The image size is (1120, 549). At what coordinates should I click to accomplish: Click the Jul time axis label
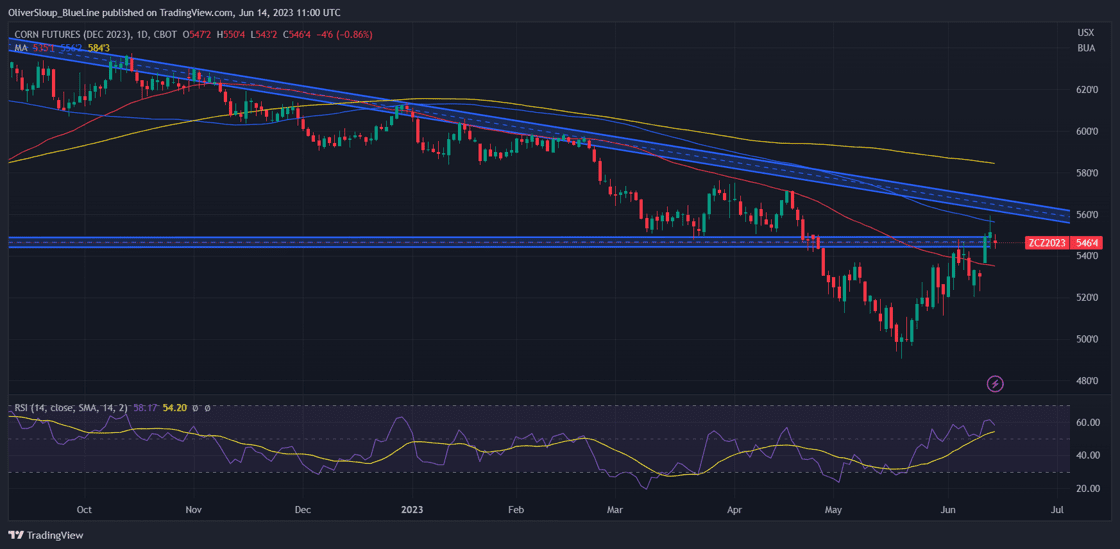tap(1058, 510)
